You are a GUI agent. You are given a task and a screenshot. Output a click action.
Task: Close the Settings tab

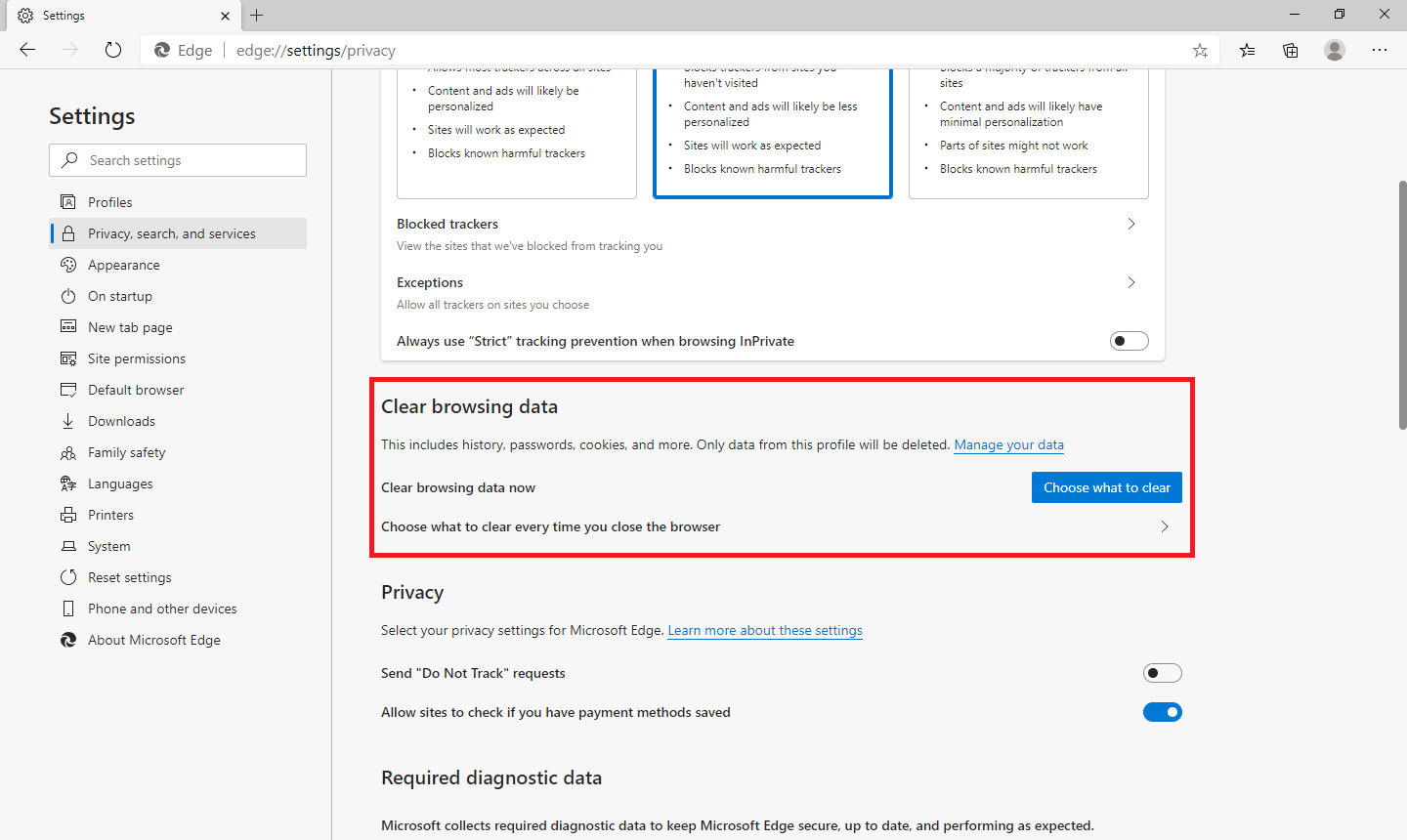coord(225,16)
